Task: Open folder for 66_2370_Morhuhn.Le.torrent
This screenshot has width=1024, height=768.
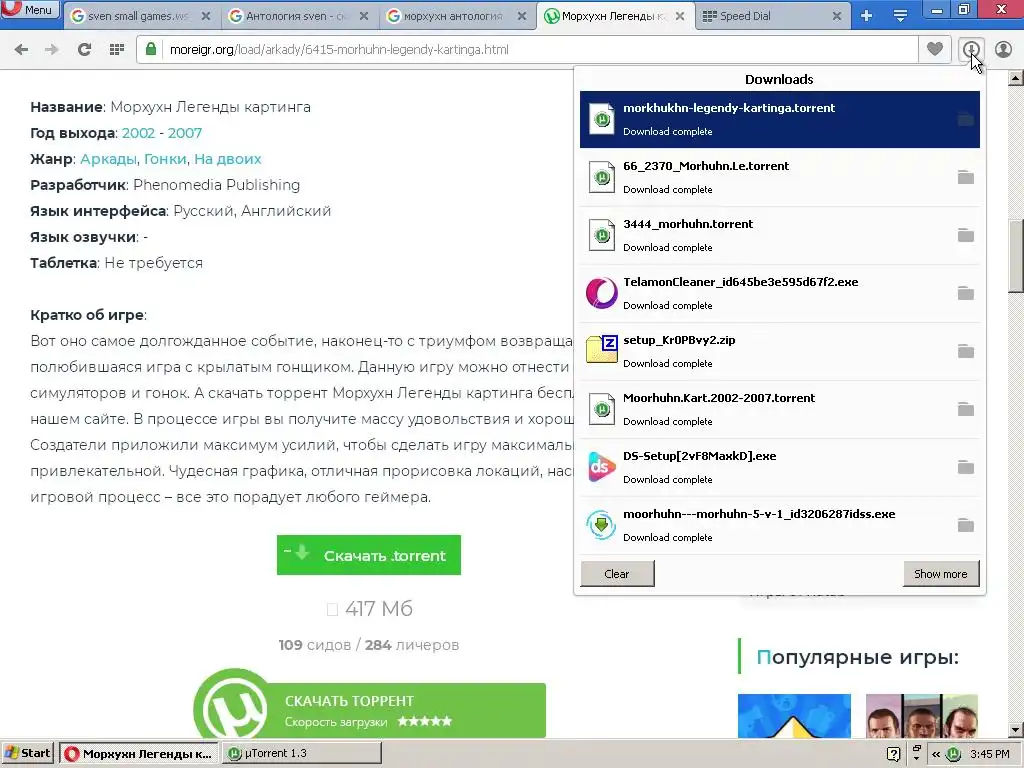Action: [965, 177]
